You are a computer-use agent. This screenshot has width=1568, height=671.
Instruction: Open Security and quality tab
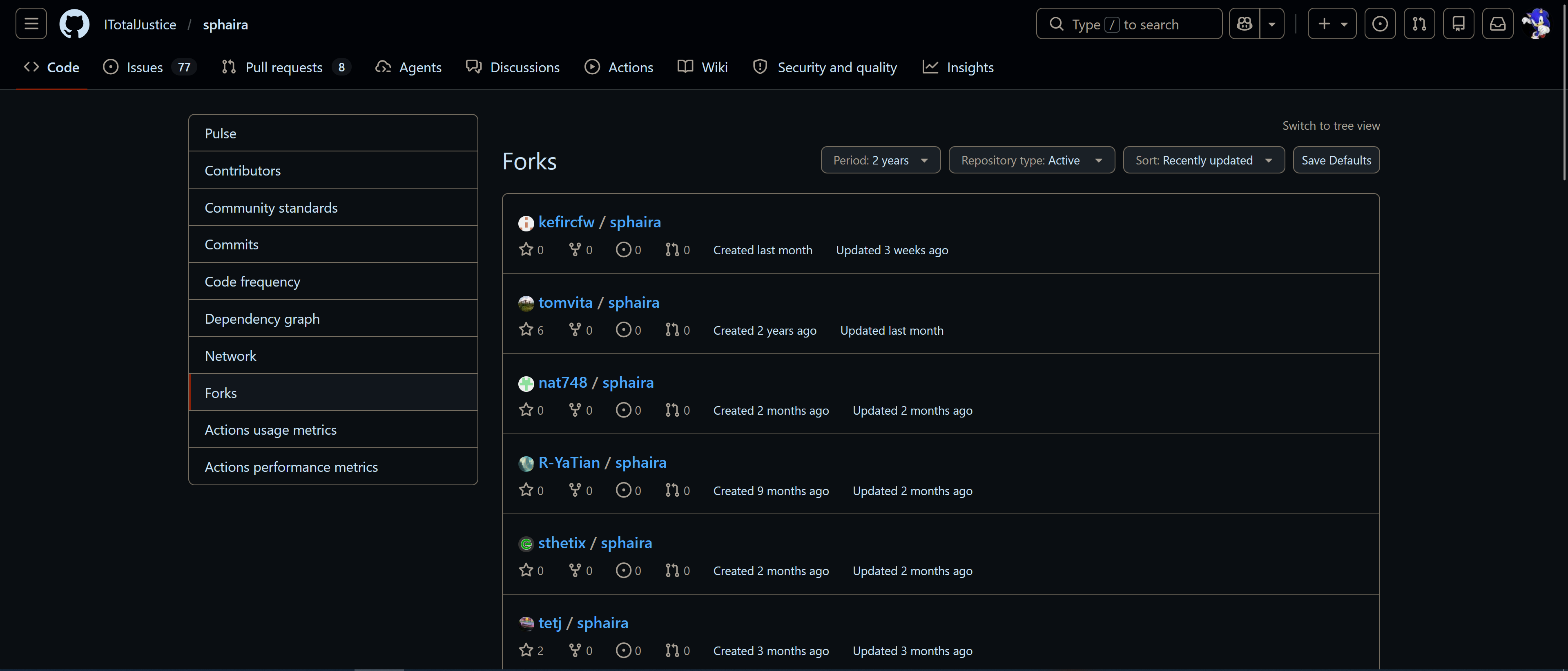coord(825,67)
